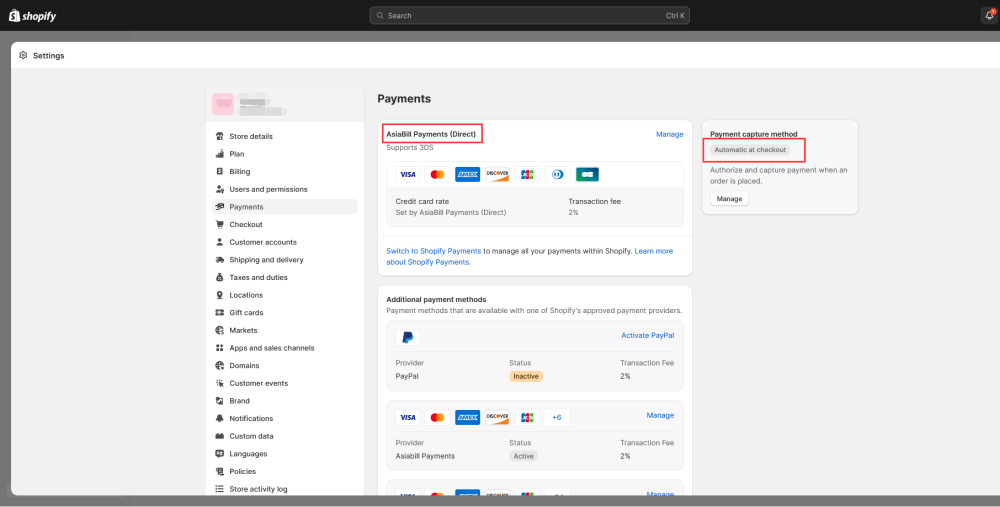Click the Policies icon
Viewport: 1000px width, 507px height.
220,471
